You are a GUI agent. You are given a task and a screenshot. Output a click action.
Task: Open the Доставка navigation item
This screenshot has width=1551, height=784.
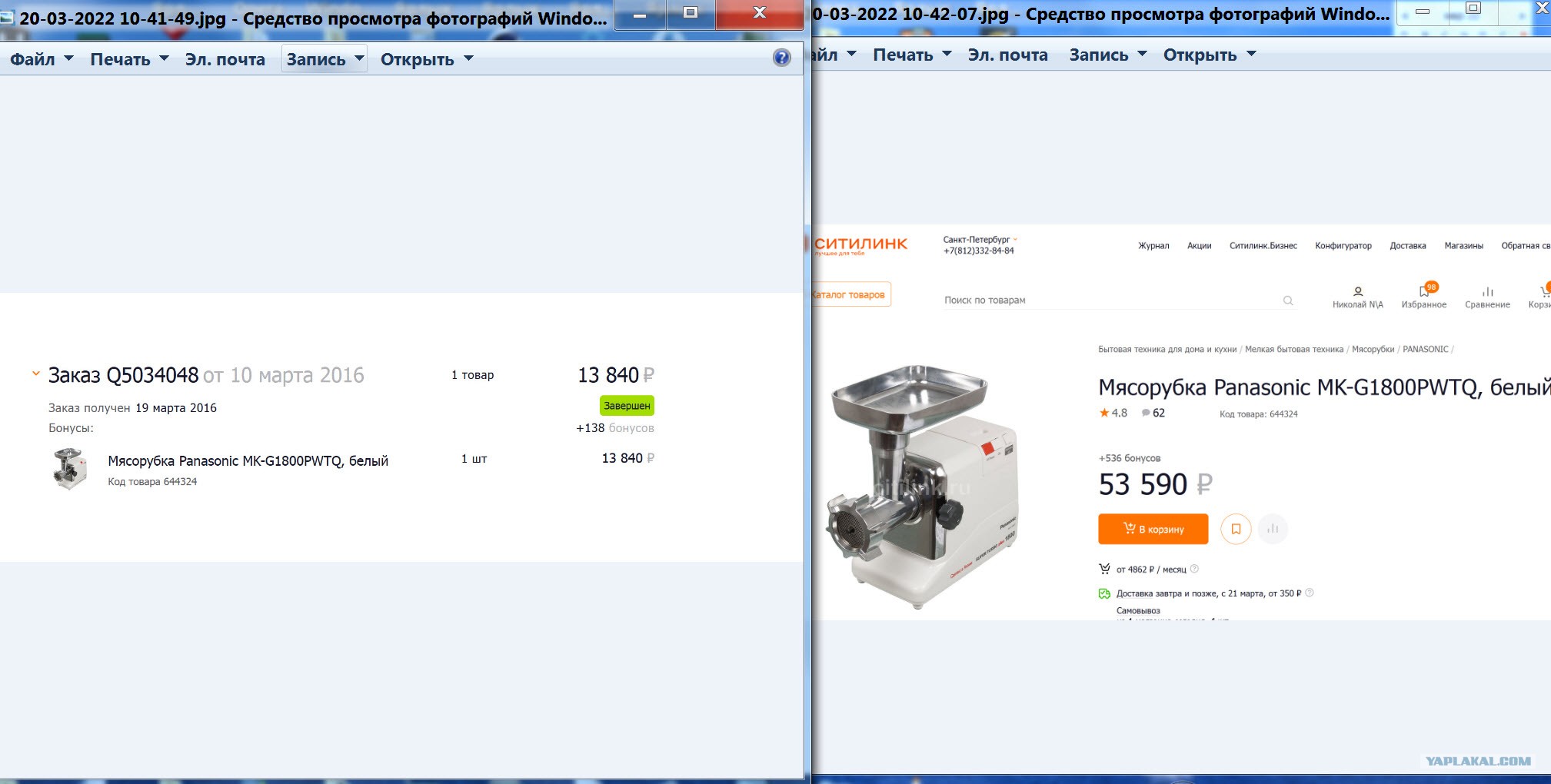pyautogui.click(x=1407, y=246)
